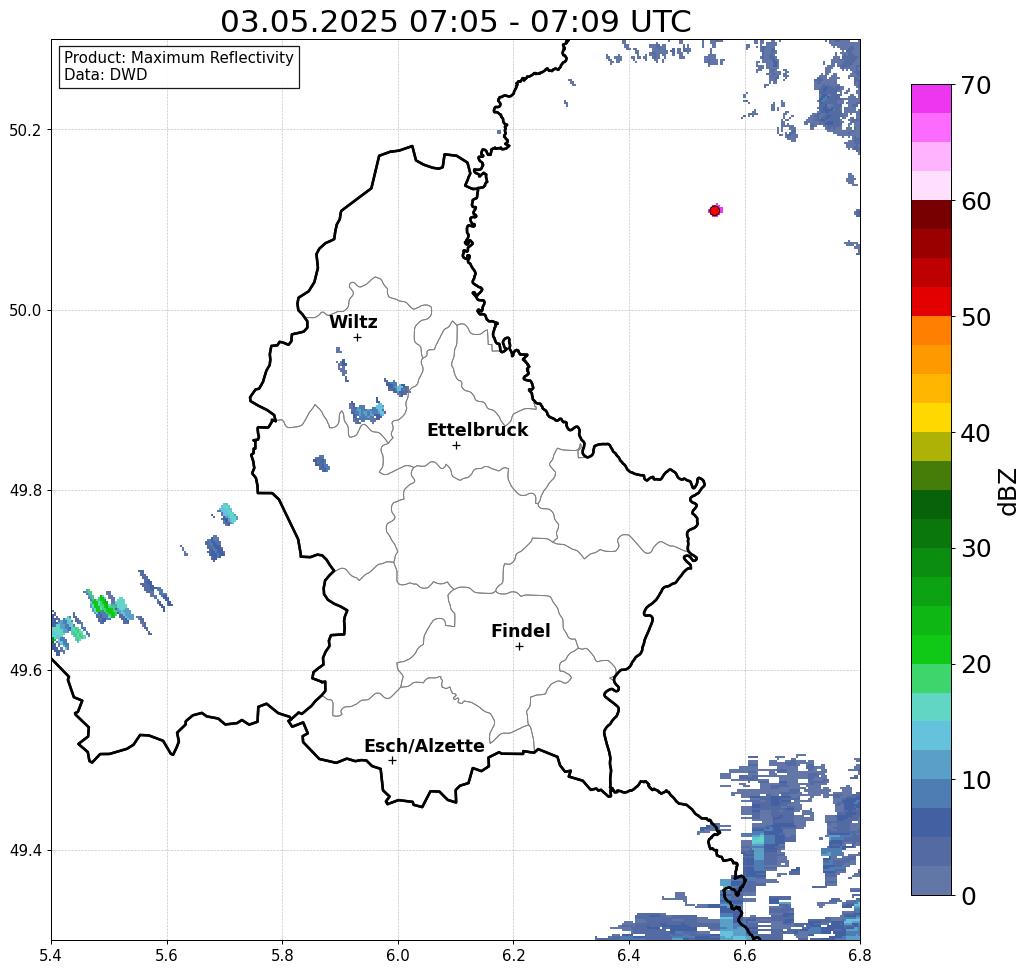1029x973 pixels.
Task: Click the 40 tick on the colorbar
Action: (976, 433)
